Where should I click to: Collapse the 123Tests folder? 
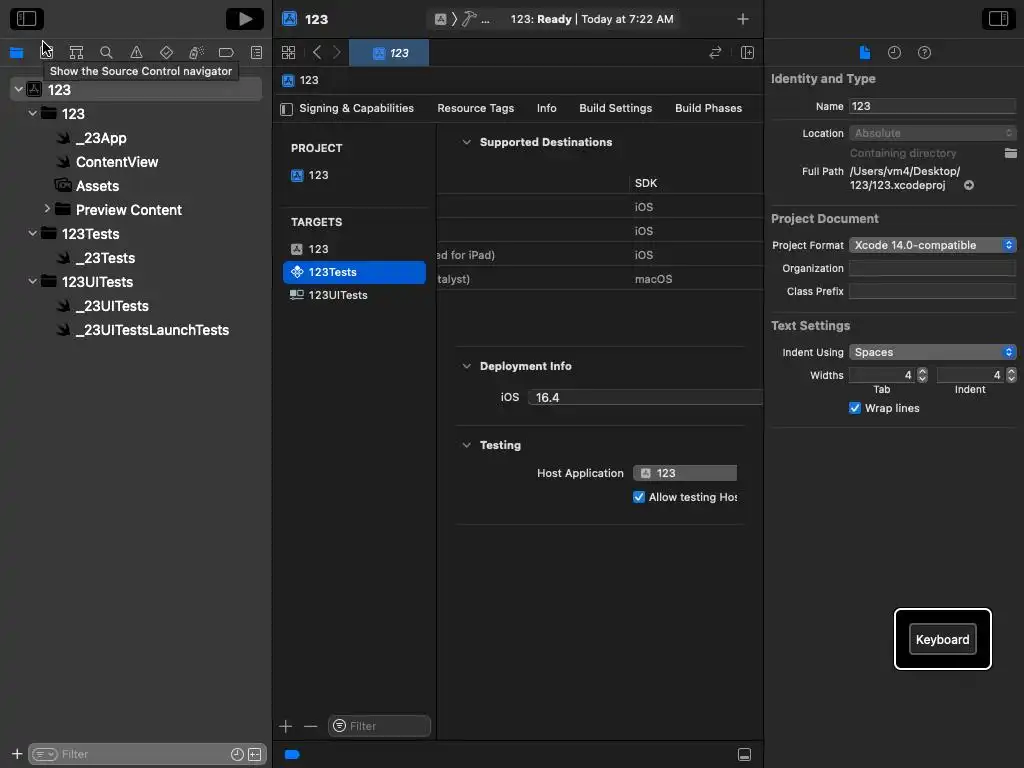point(33,233)
